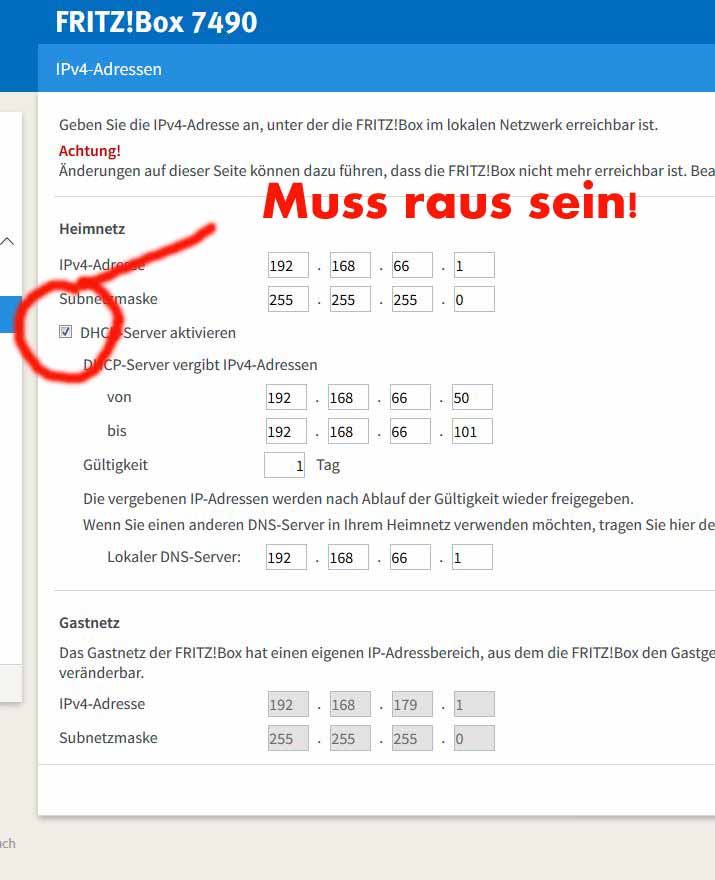Edit Heimnetz Subnetzmaske third octet field
Viewport: 715px width, 880px height.
pyautogui.click(x=412, y=300)
